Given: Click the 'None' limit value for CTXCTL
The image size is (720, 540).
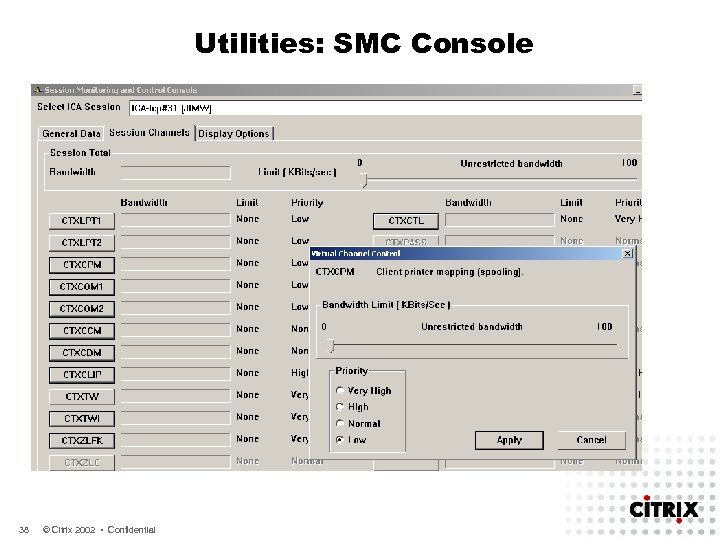Looking at the screenshot, I should coord(571,219).
